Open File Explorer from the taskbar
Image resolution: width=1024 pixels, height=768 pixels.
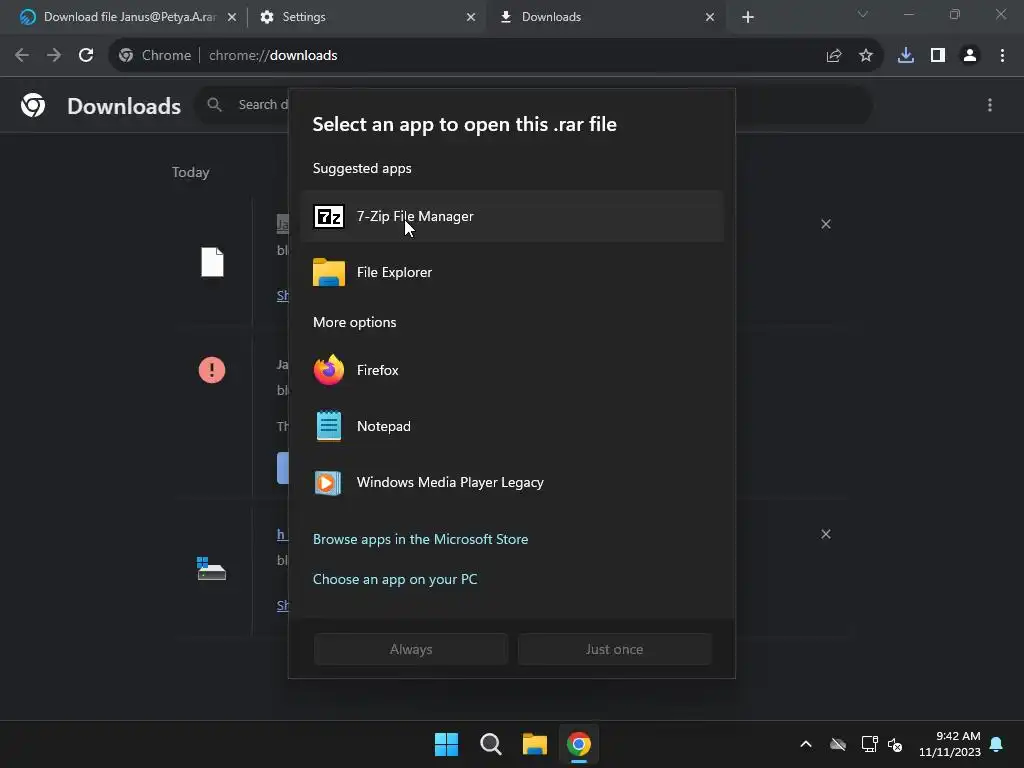tap(534, 744)
